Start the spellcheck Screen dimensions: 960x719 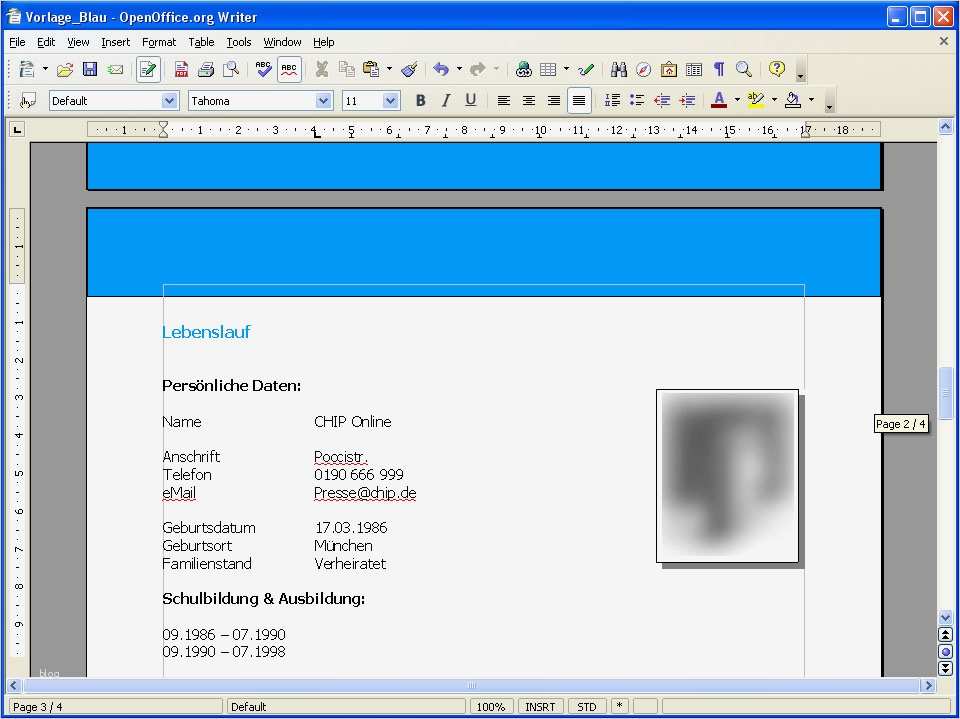pyautogui.click(x=262, y=69)
